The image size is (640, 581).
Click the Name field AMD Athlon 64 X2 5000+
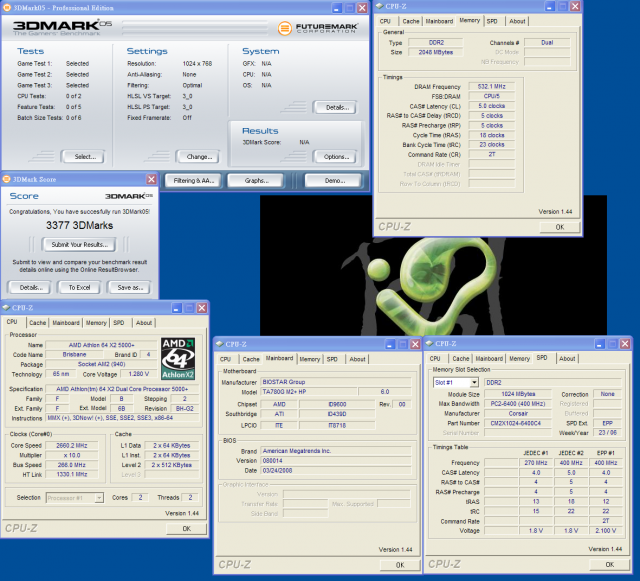point(101,345)
